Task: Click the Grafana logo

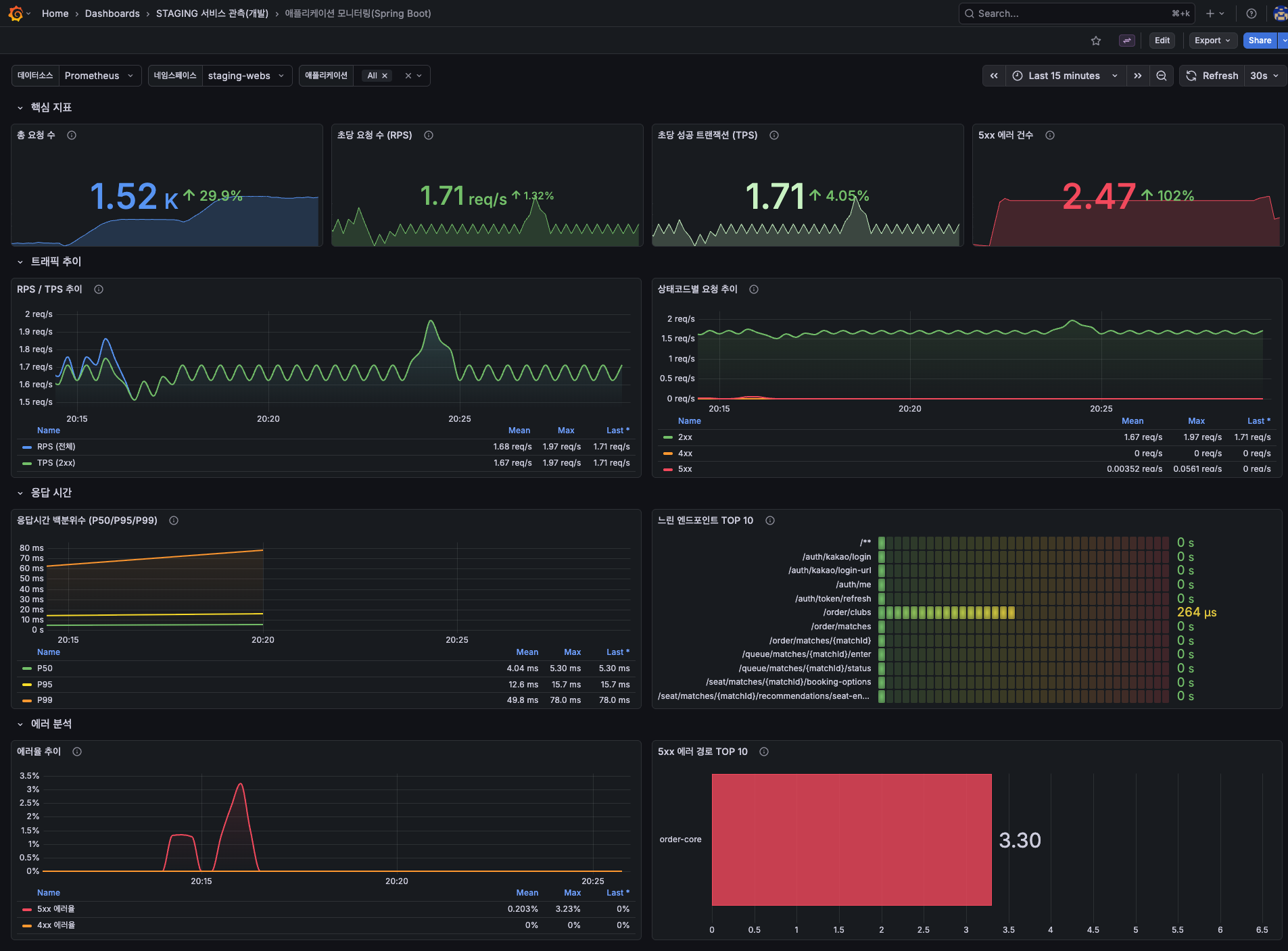Action: click(15, 13)
